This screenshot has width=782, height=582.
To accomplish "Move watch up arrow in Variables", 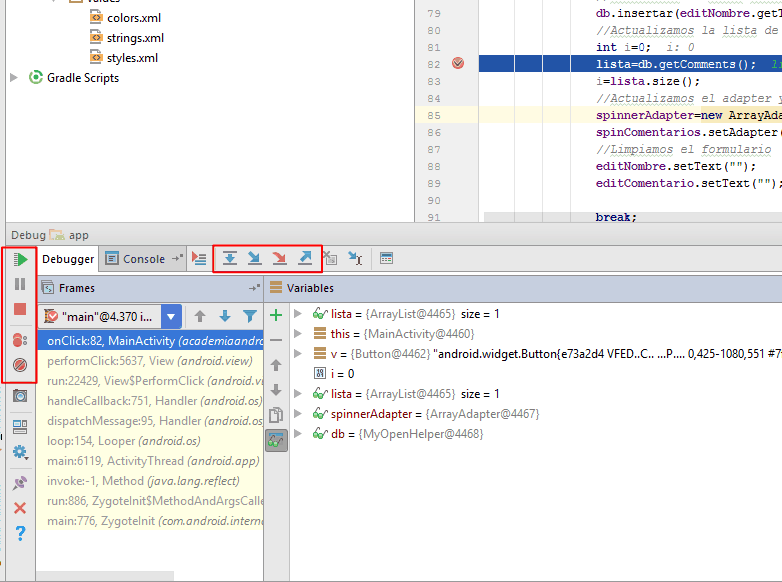I will pos(276,365).
